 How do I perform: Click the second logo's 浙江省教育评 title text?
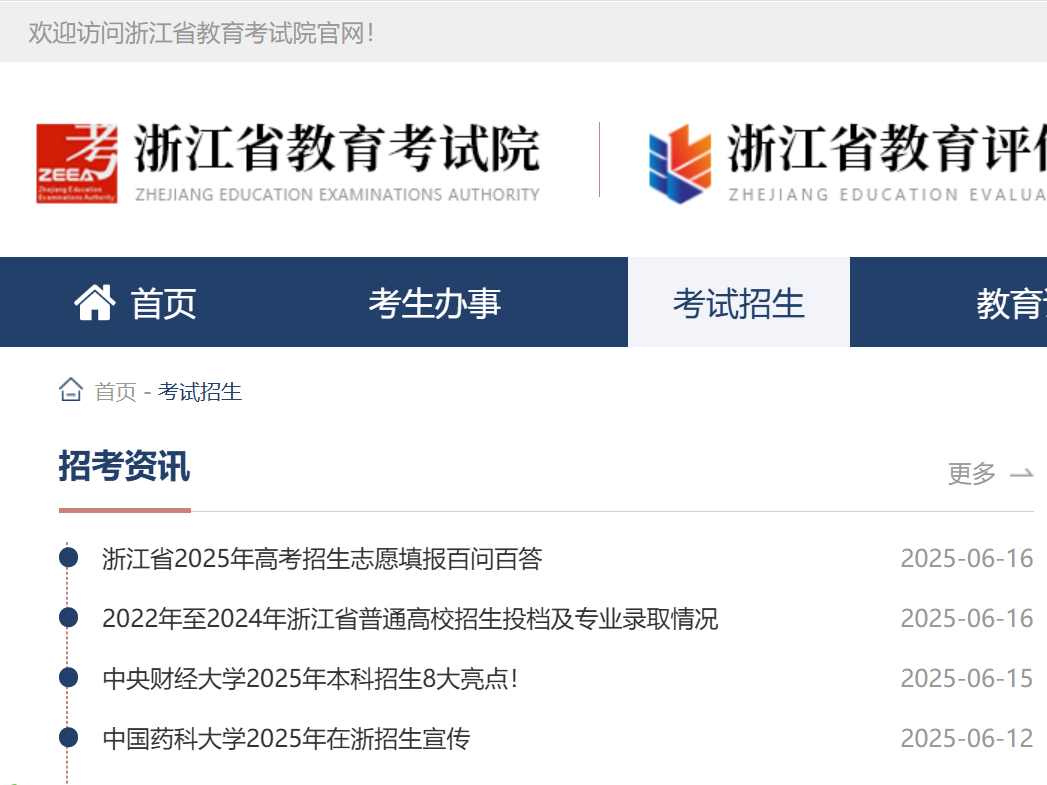tap(887, 148)
